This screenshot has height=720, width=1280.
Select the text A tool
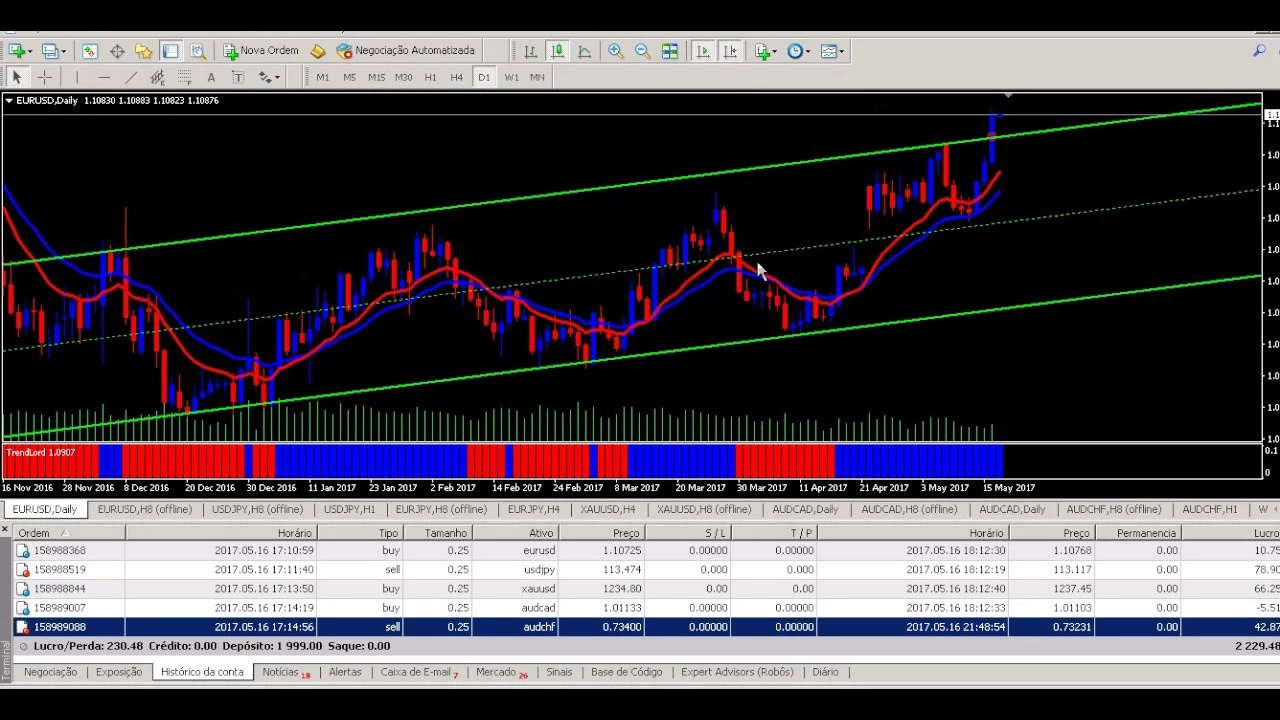[211, 77]
